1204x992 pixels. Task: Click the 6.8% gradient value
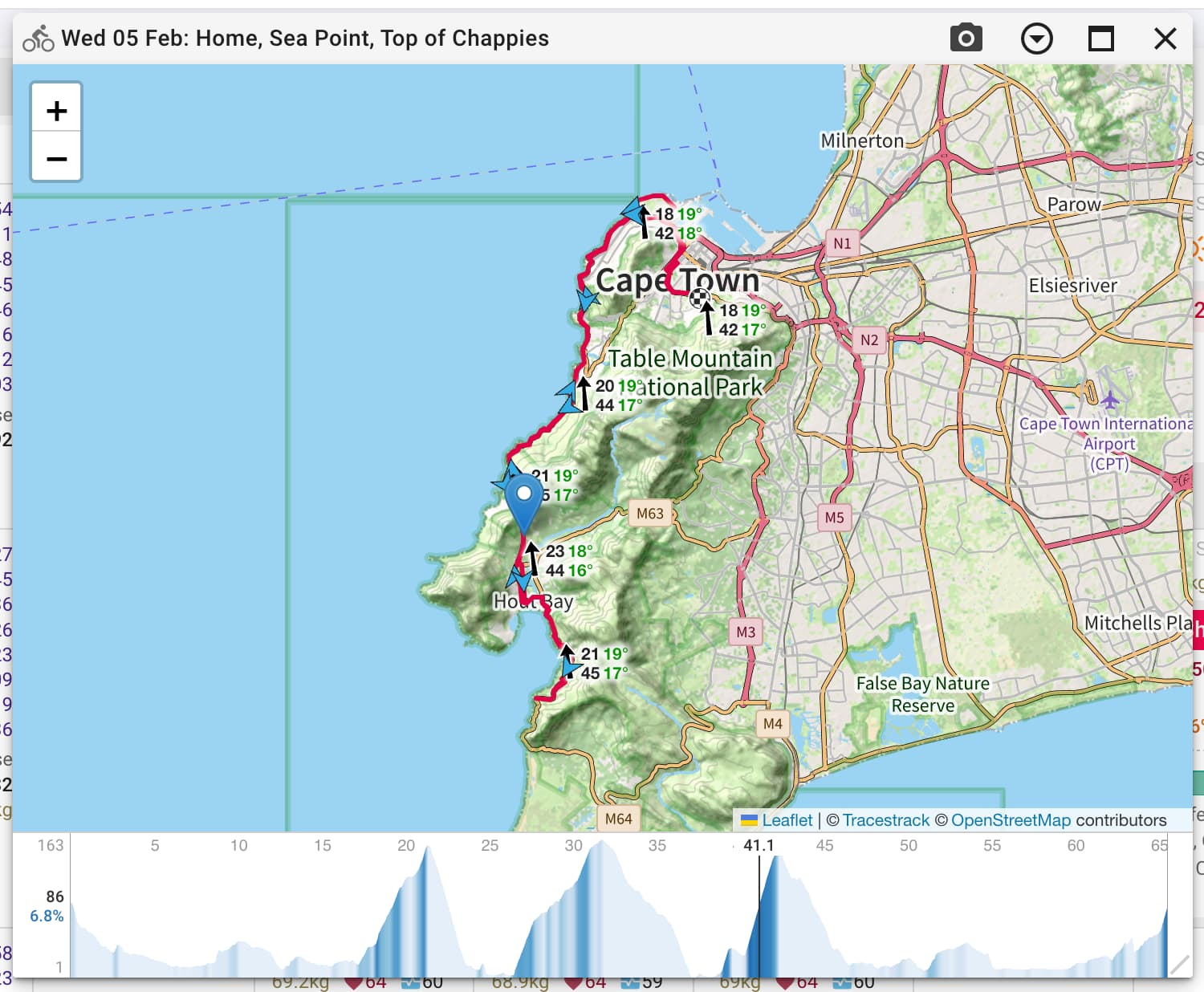point(47,916)
